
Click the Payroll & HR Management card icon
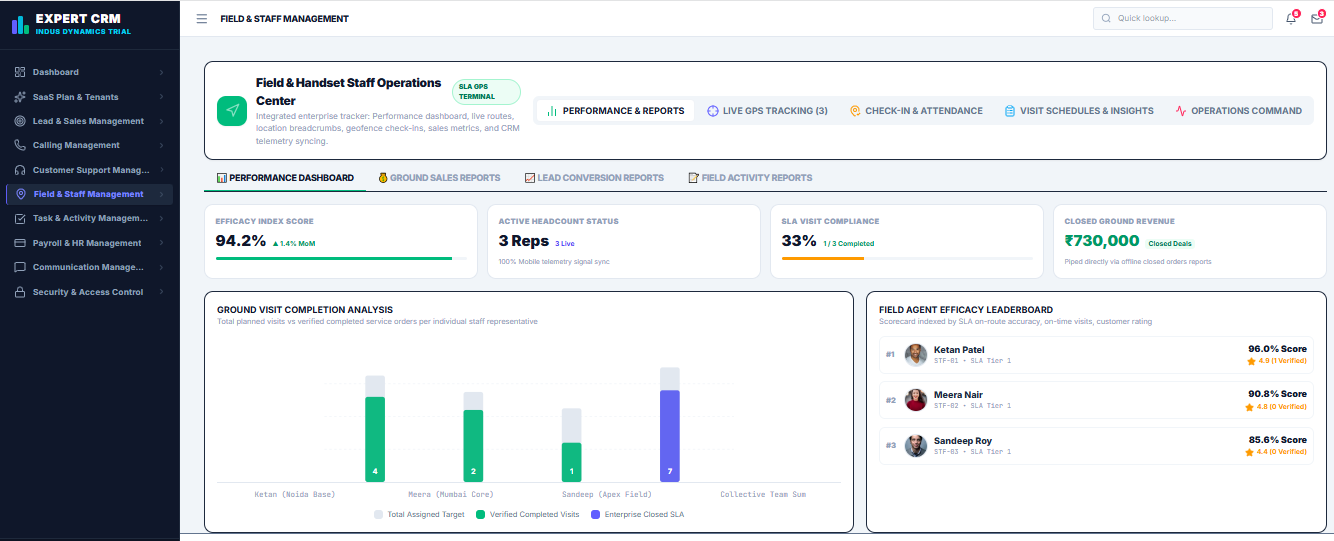21,243
